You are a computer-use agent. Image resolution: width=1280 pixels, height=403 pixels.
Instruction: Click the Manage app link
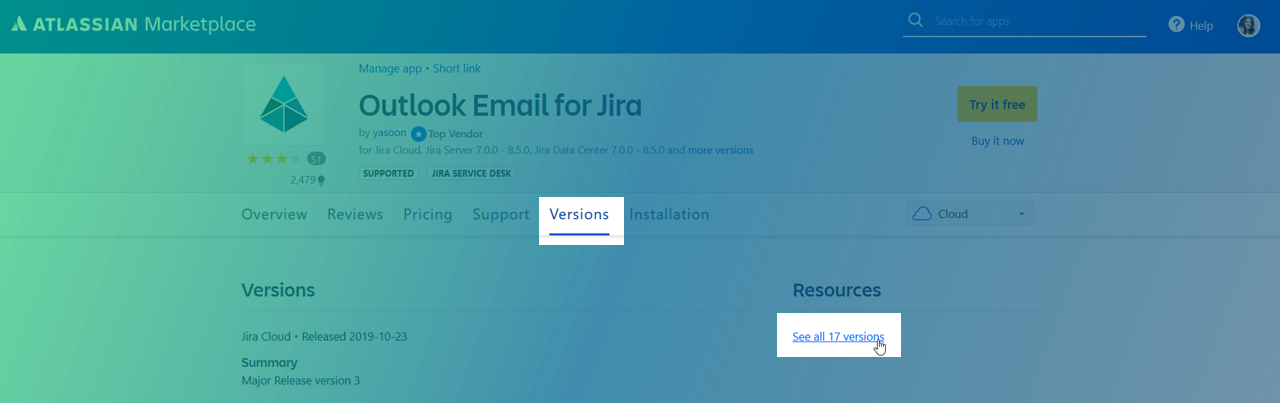(390, 68)
